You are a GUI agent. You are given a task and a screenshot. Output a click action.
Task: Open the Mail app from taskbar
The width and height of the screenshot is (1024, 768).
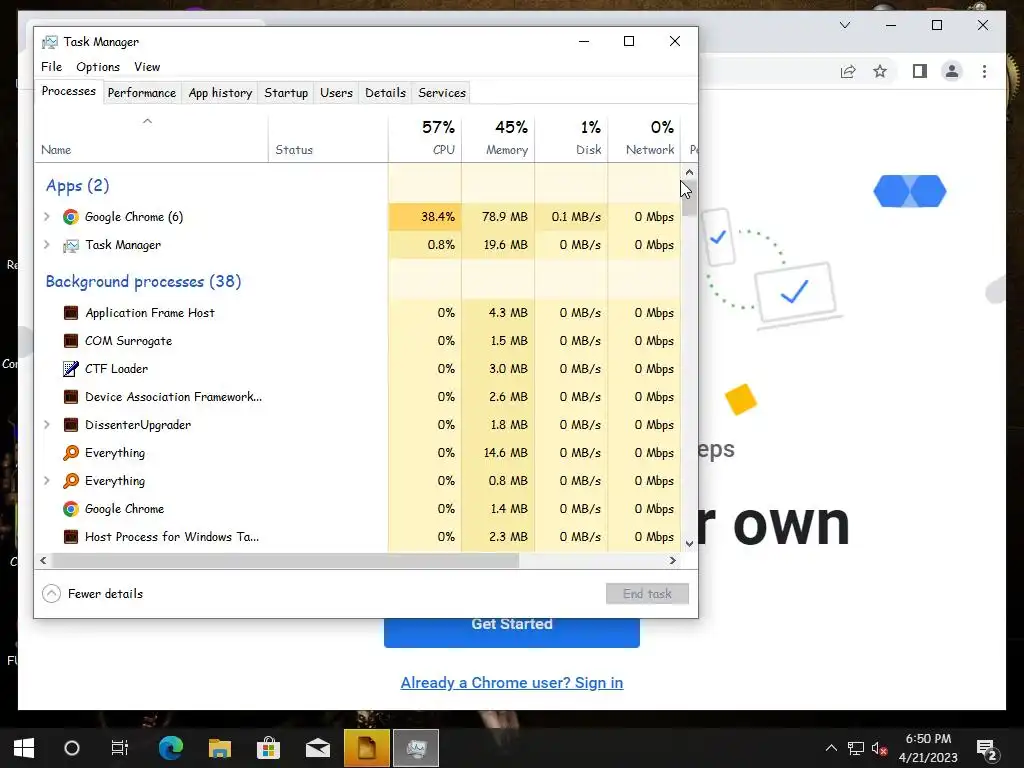tap(318, 748)
